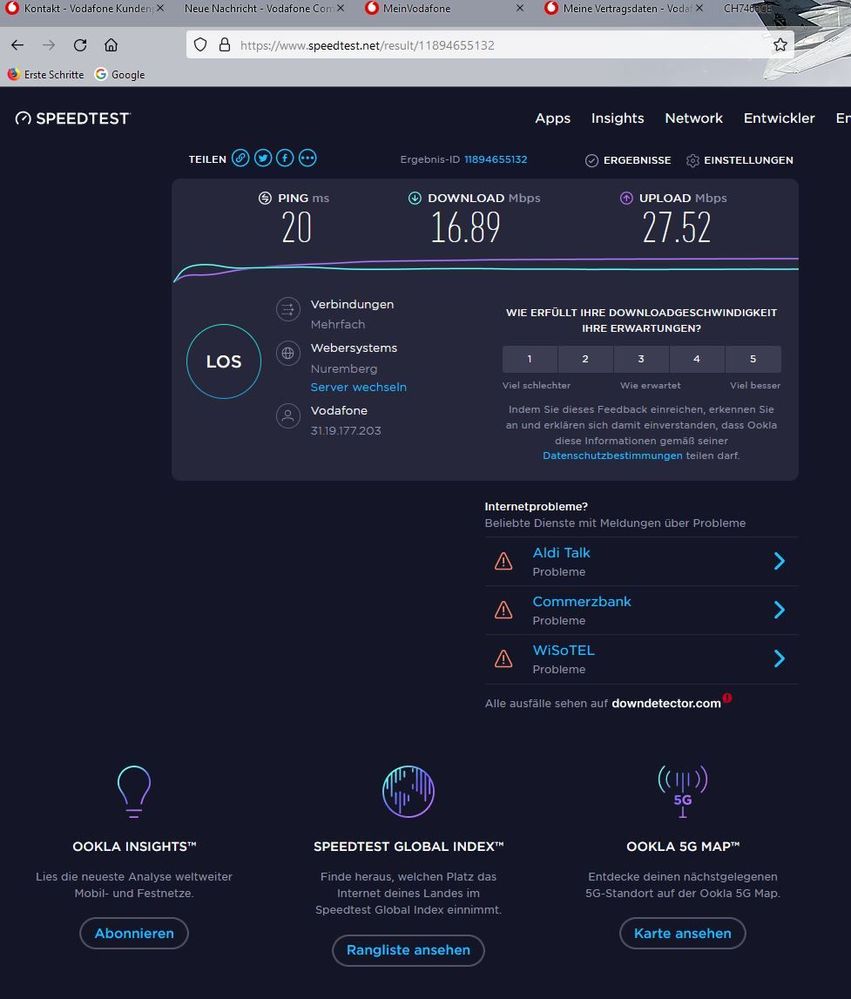Expand WiSoTEL problems chevron
The image size is (851, 999).
(779, 659)
